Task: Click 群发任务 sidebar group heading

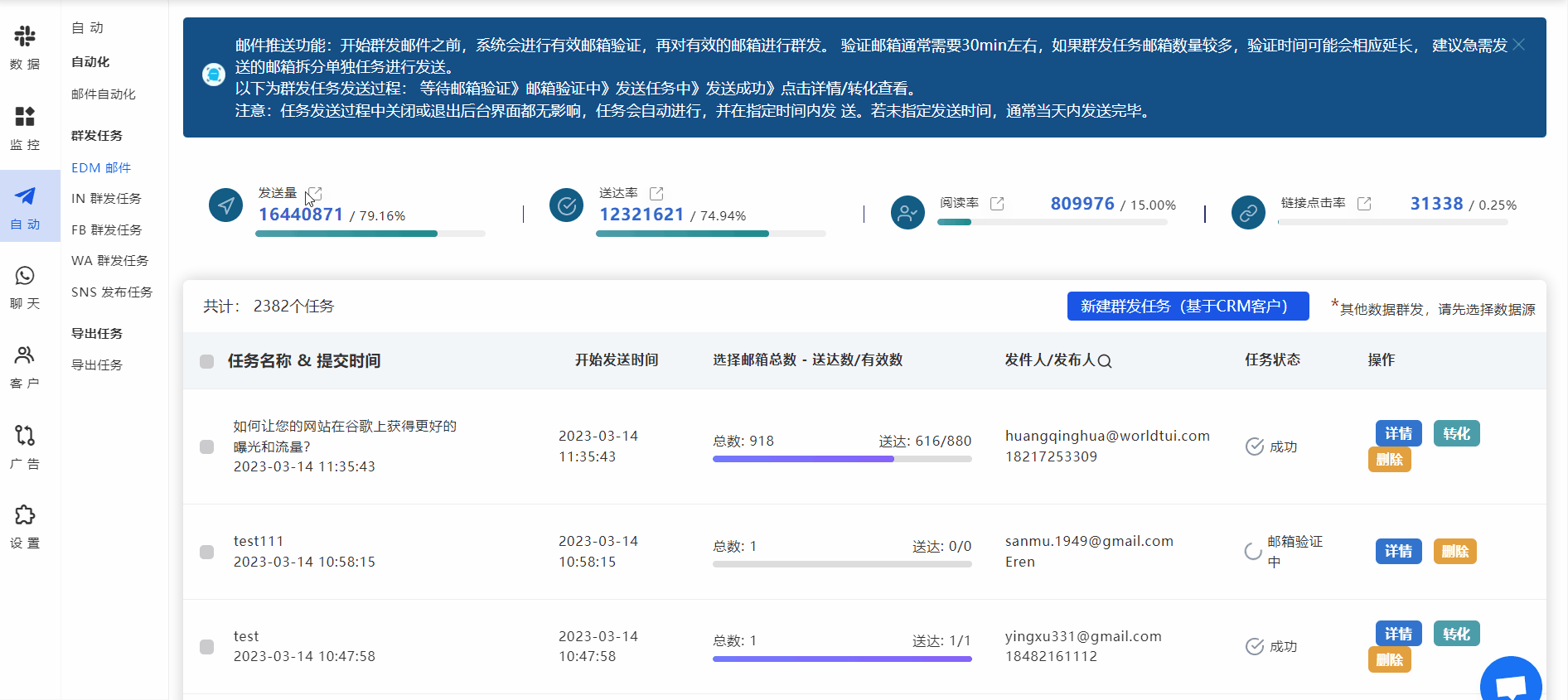Action: point(97,135)
